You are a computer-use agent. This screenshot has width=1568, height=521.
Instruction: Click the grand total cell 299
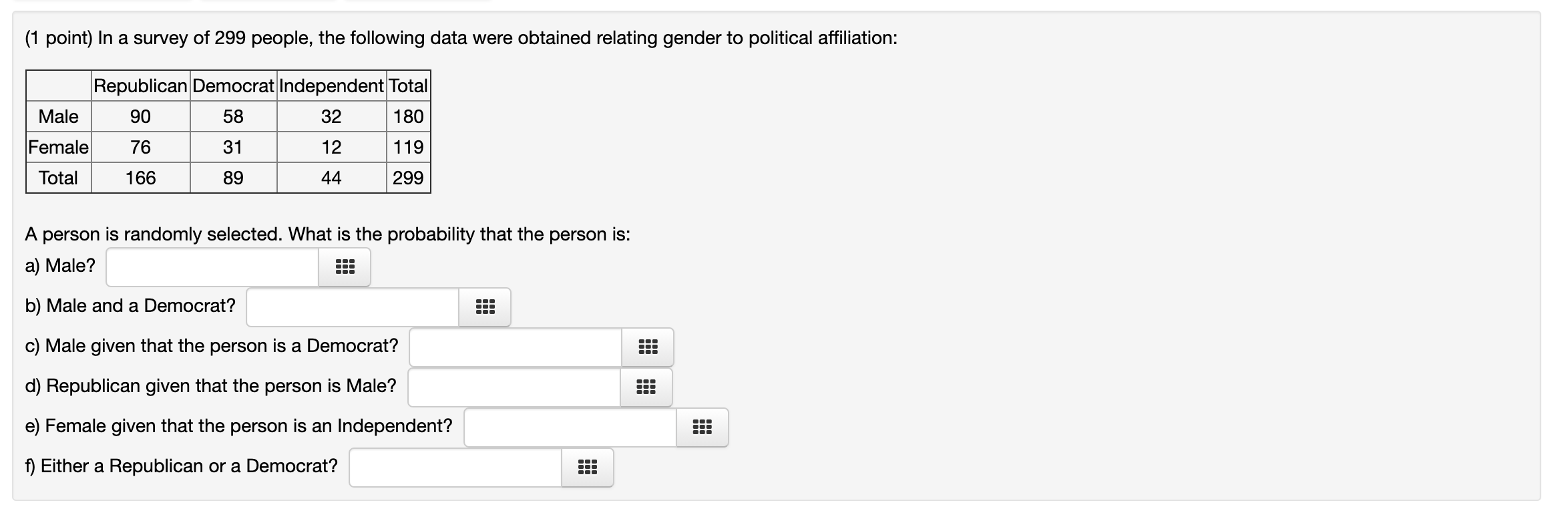tap(408, 178)
